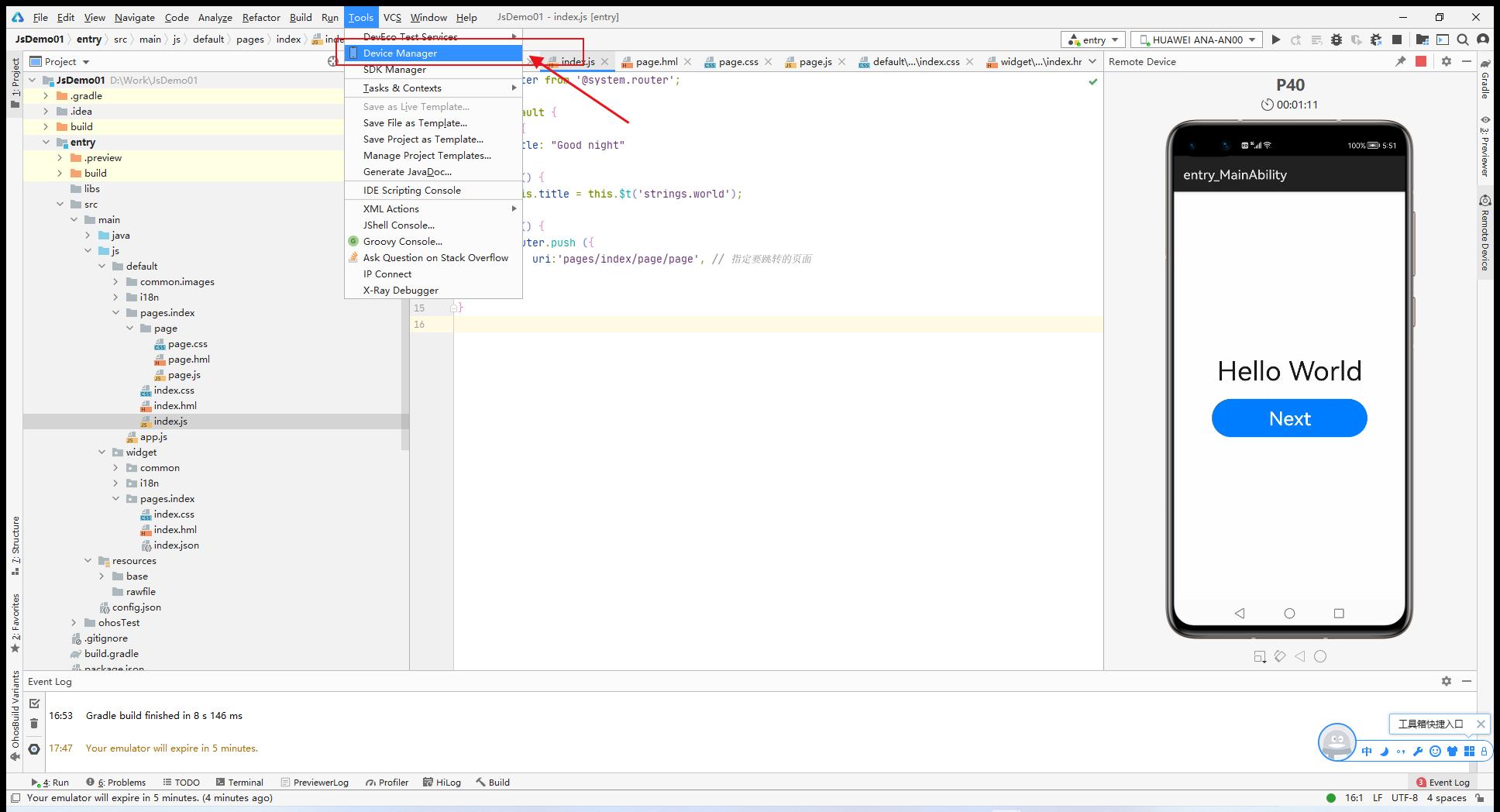Open Remote Device panel settings gear
This screenshot has width=1500, height=812.
(x=1446, y=61)
